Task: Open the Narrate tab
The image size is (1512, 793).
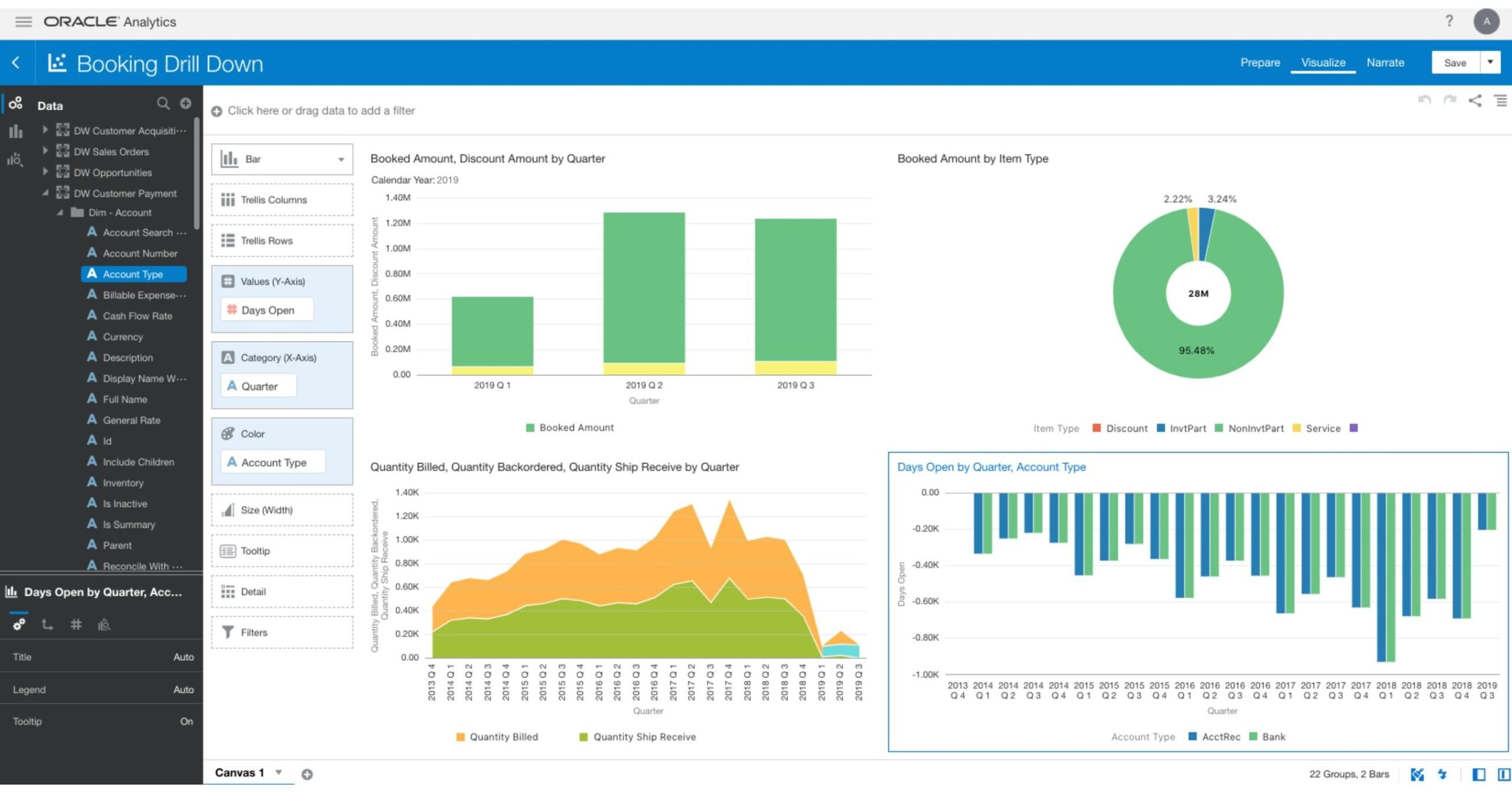Action: 1386,62
